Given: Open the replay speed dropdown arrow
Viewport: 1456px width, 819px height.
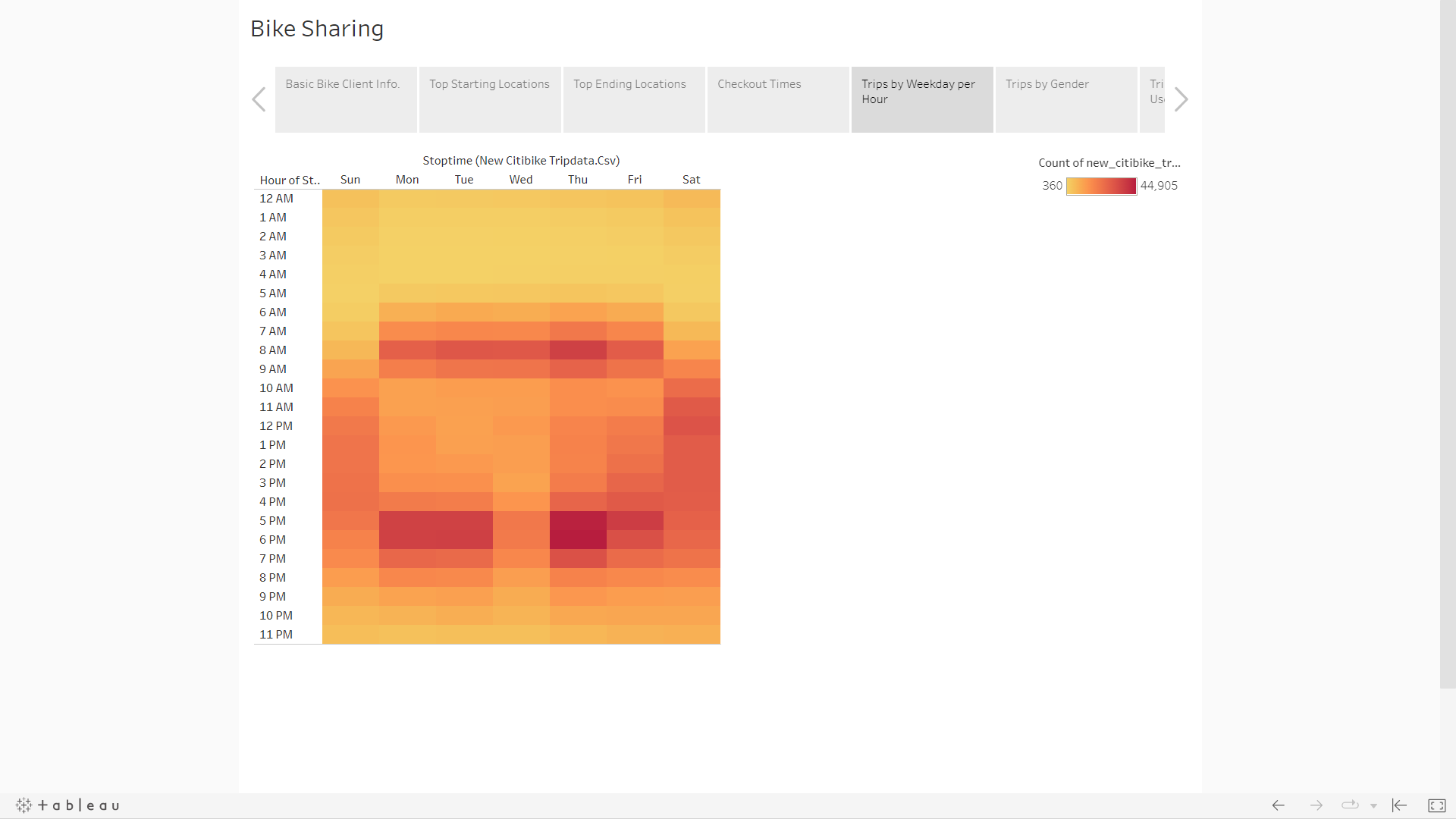Looking at the screenshot, I should coord(1373,805).
